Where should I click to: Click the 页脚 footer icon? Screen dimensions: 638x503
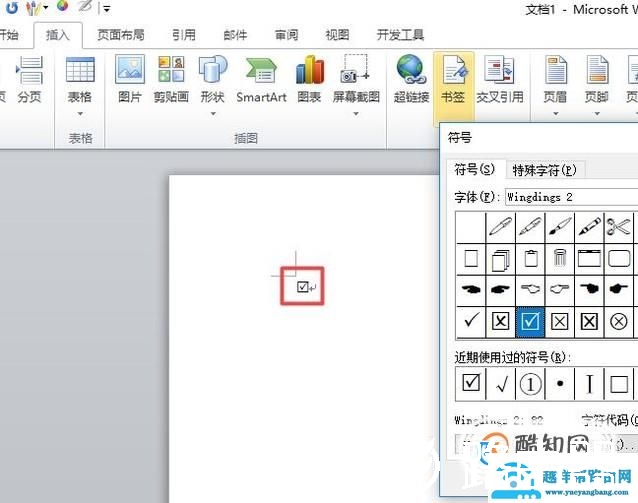pos(597,70)
